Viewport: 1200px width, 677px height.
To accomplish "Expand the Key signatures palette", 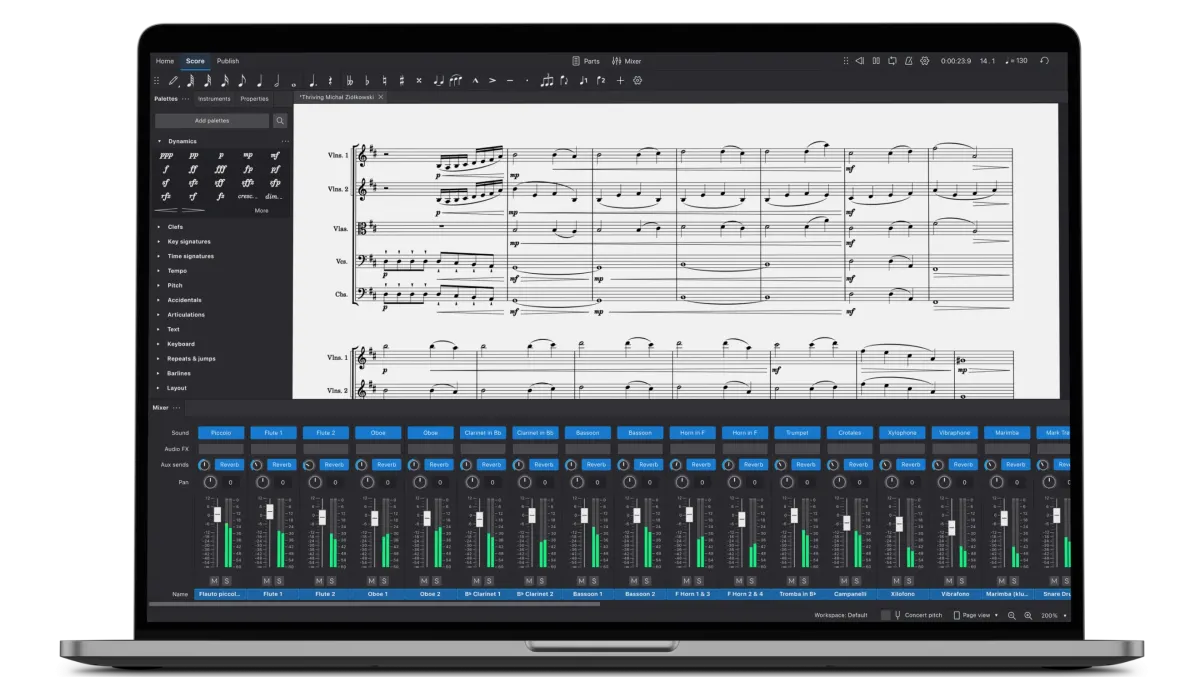I will coord(160,241).
